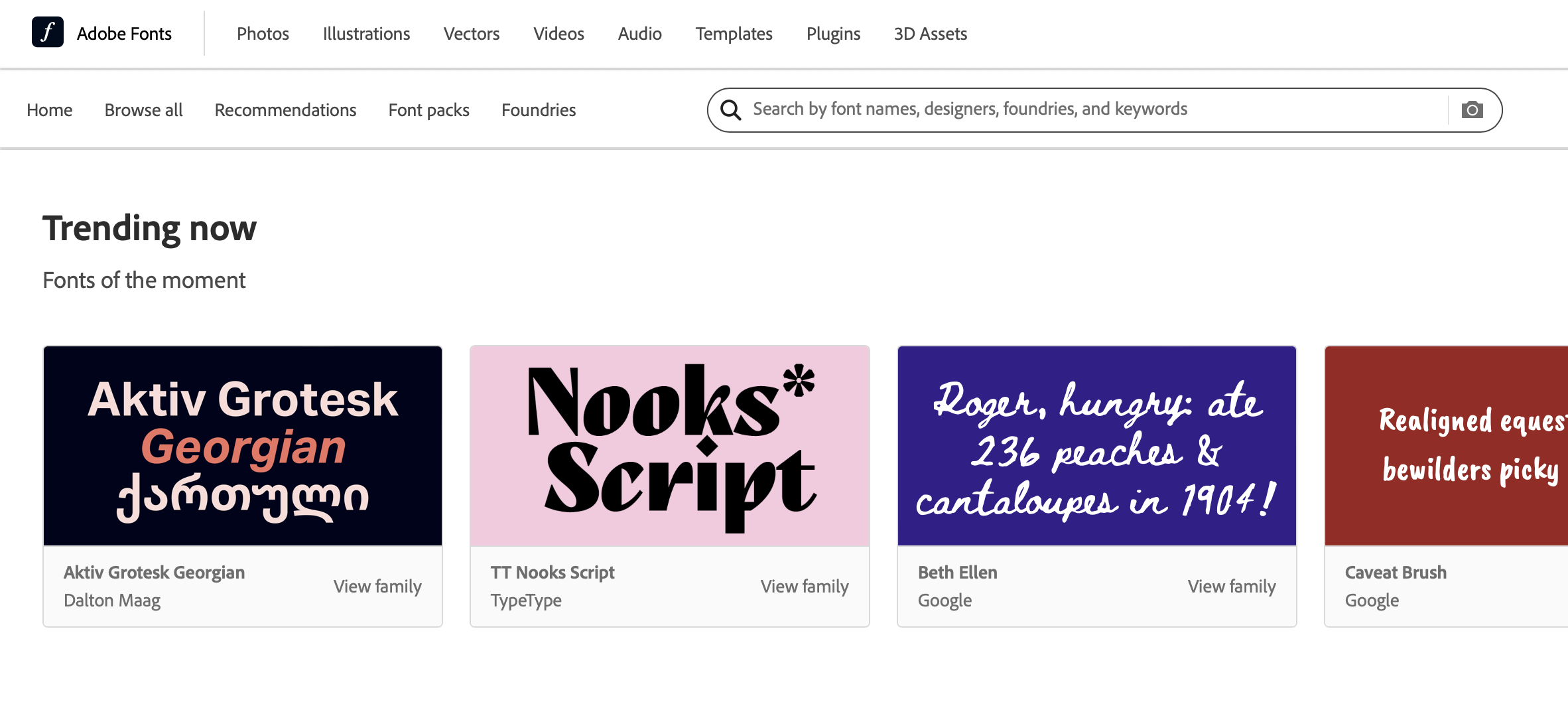View family for Beth Ellen
Viewport: 1568px width, 702px height.
pos(1231,587)
